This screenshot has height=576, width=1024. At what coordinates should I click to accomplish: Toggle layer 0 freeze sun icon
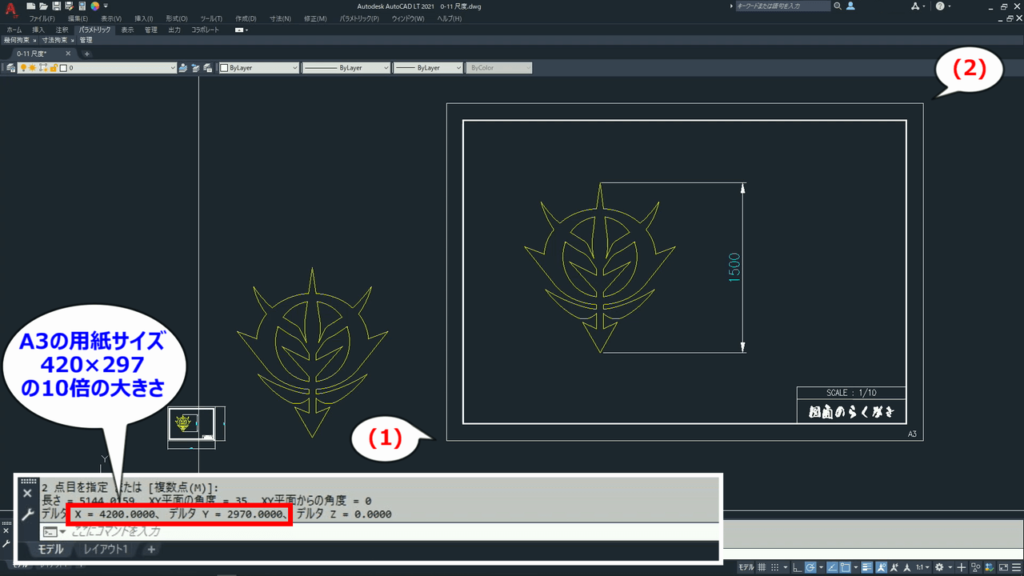(x=32, y=68)
